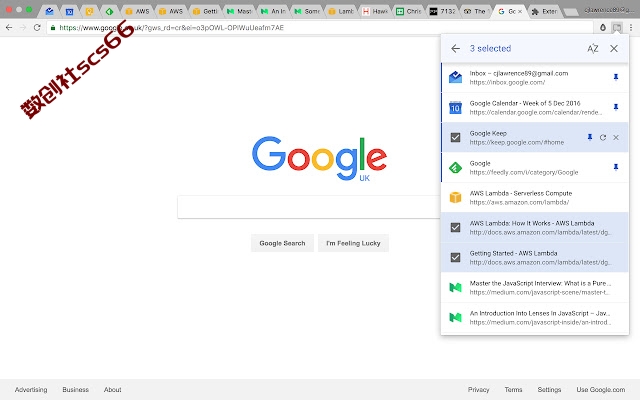Uncheck the AWS Lambda: How It Works checkbox
640x400 pixels.
456,227
